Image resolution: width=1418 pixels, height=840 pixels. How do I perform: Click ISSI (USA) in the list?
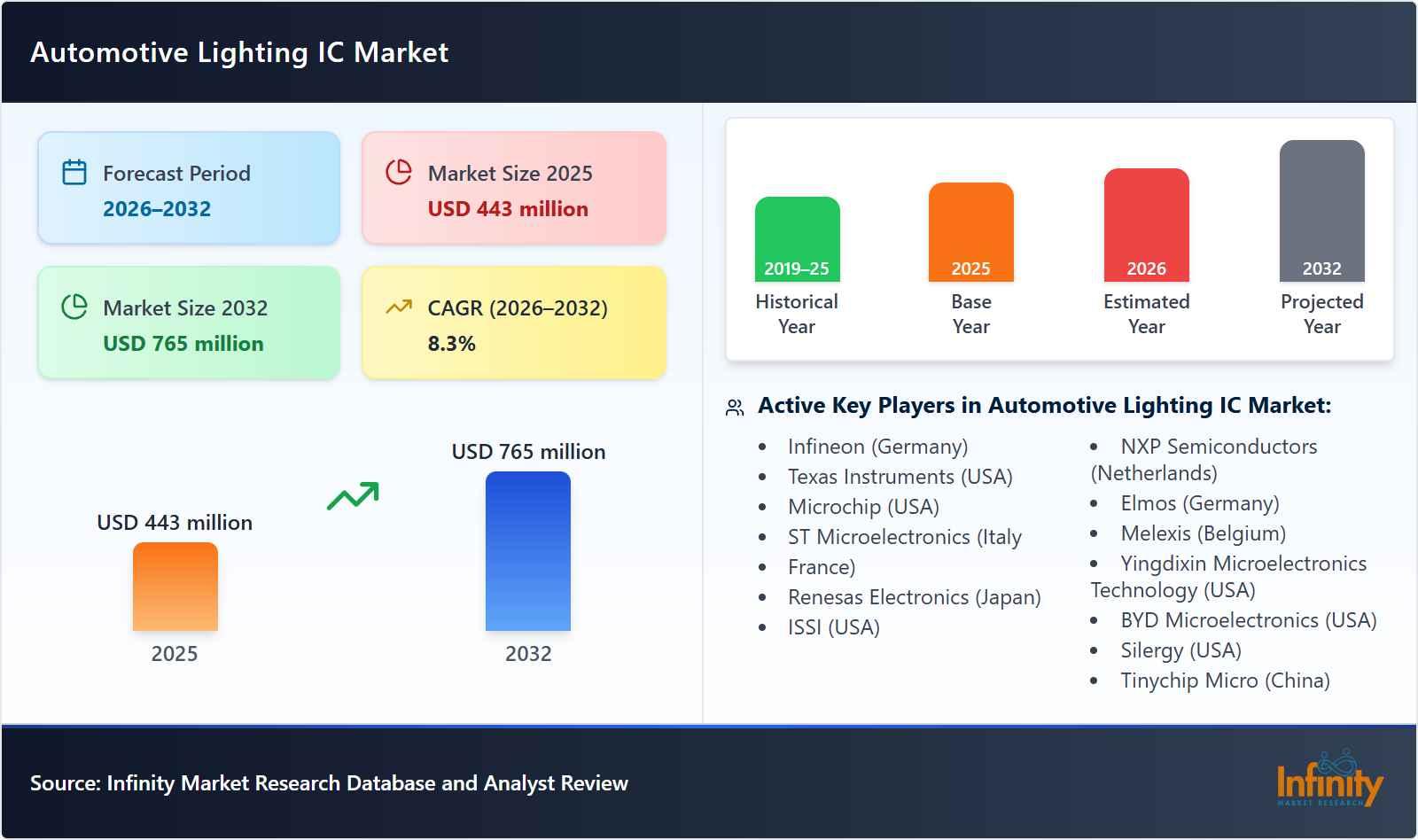(x=833, y=626)
